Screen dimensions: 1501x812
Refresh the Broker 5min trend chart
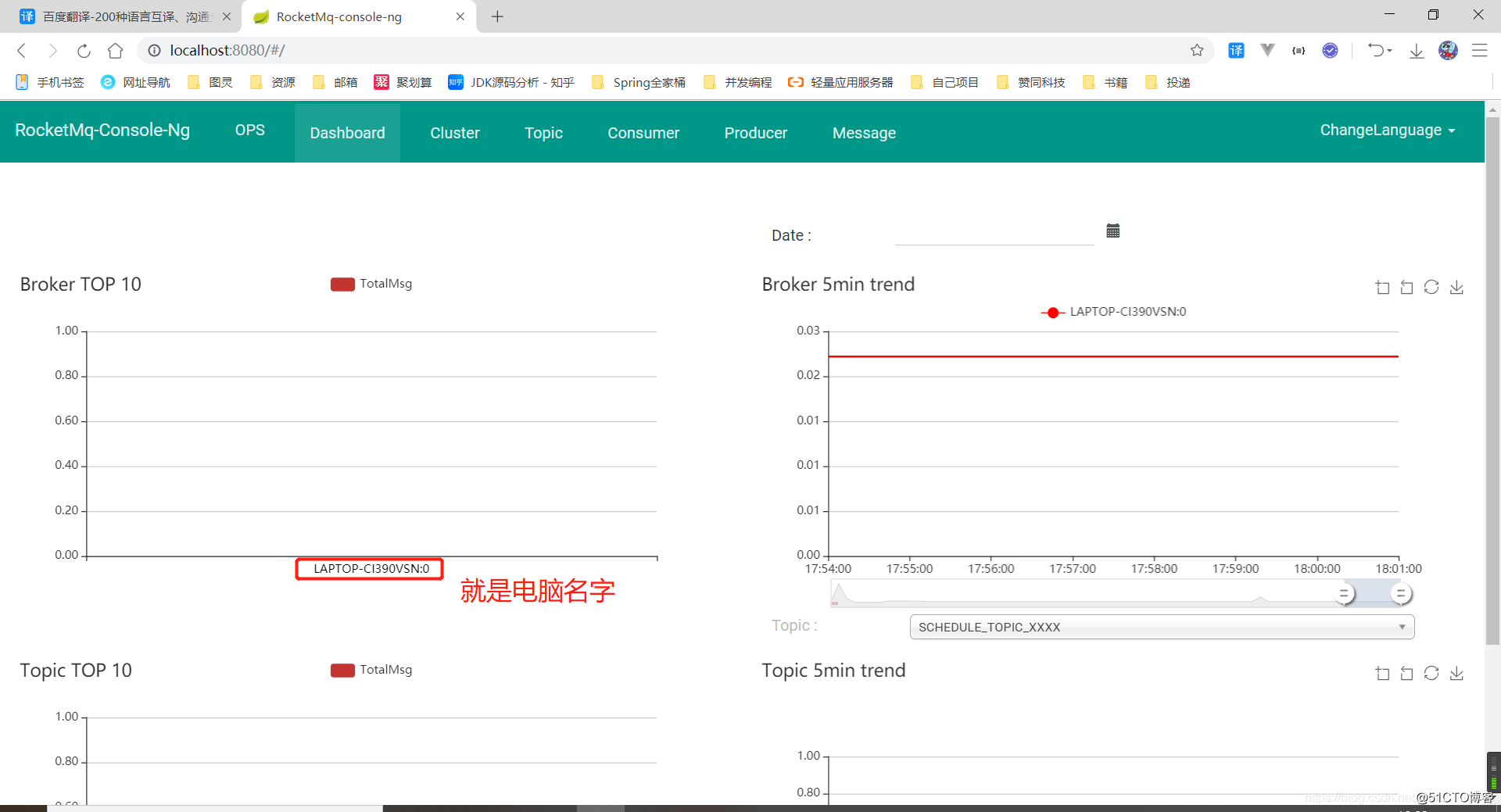tap(1431, 287)
